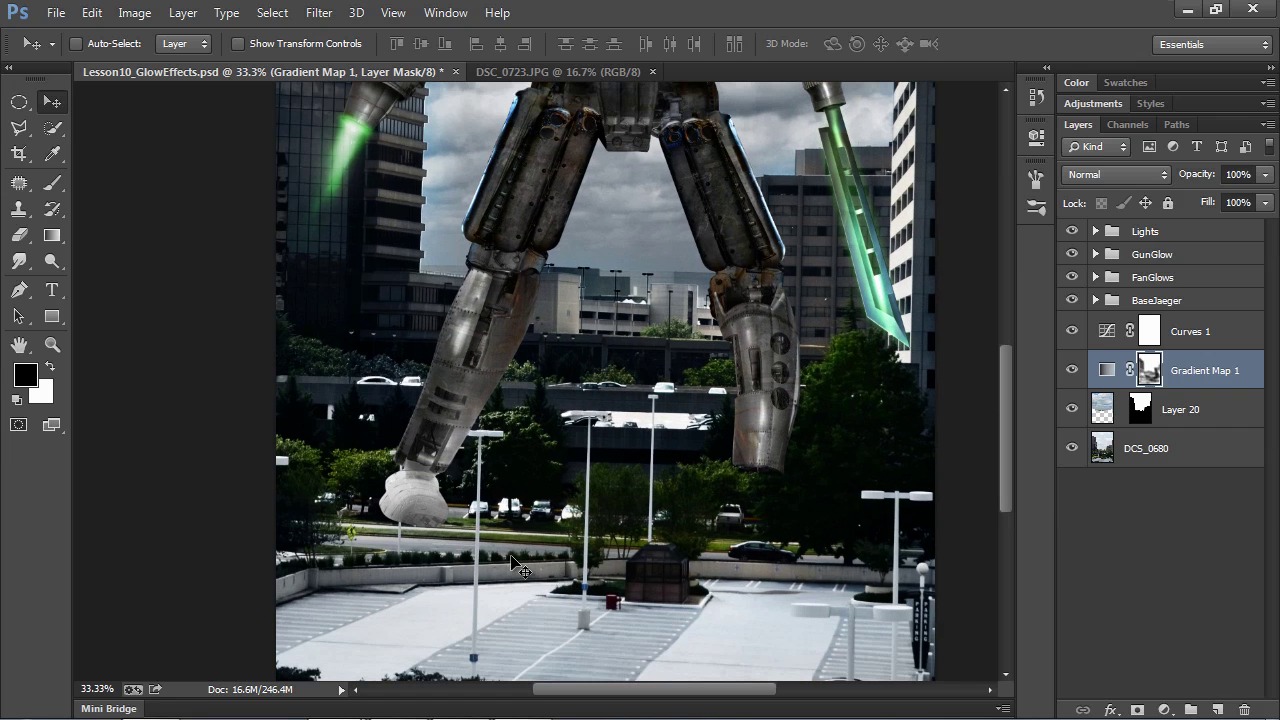This screenshot has height=720, width=1280.
Task: Enable the Auto-Select checkbox
Action: point(76,44)
